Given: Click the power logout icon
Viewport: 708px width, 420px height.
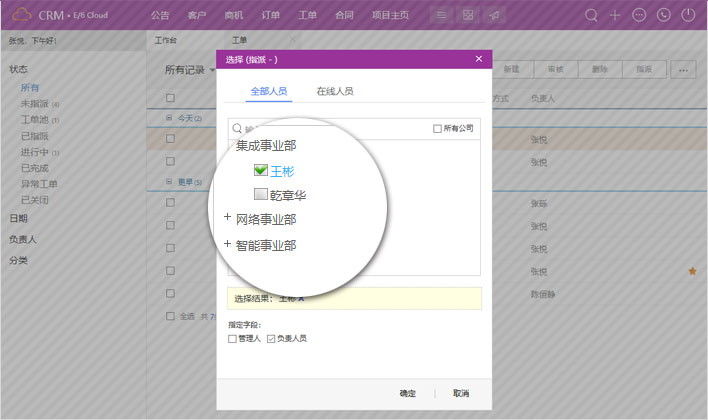Looking at the screenshot, I should (688, 15).
